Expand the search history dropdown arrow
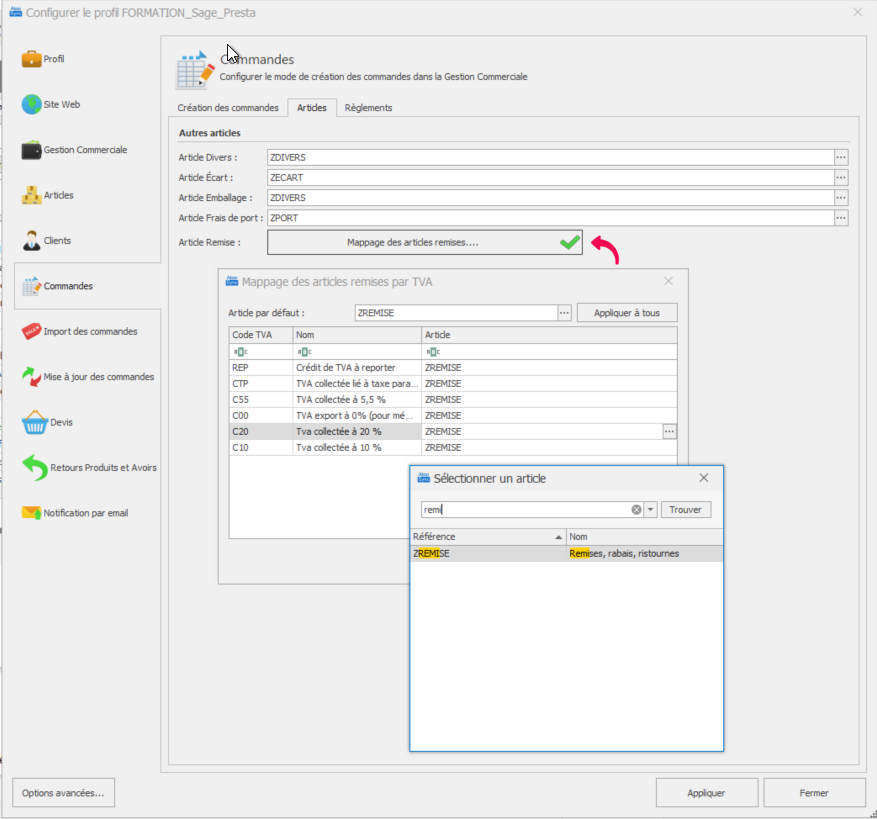The image size is (877, 819). 651,510
